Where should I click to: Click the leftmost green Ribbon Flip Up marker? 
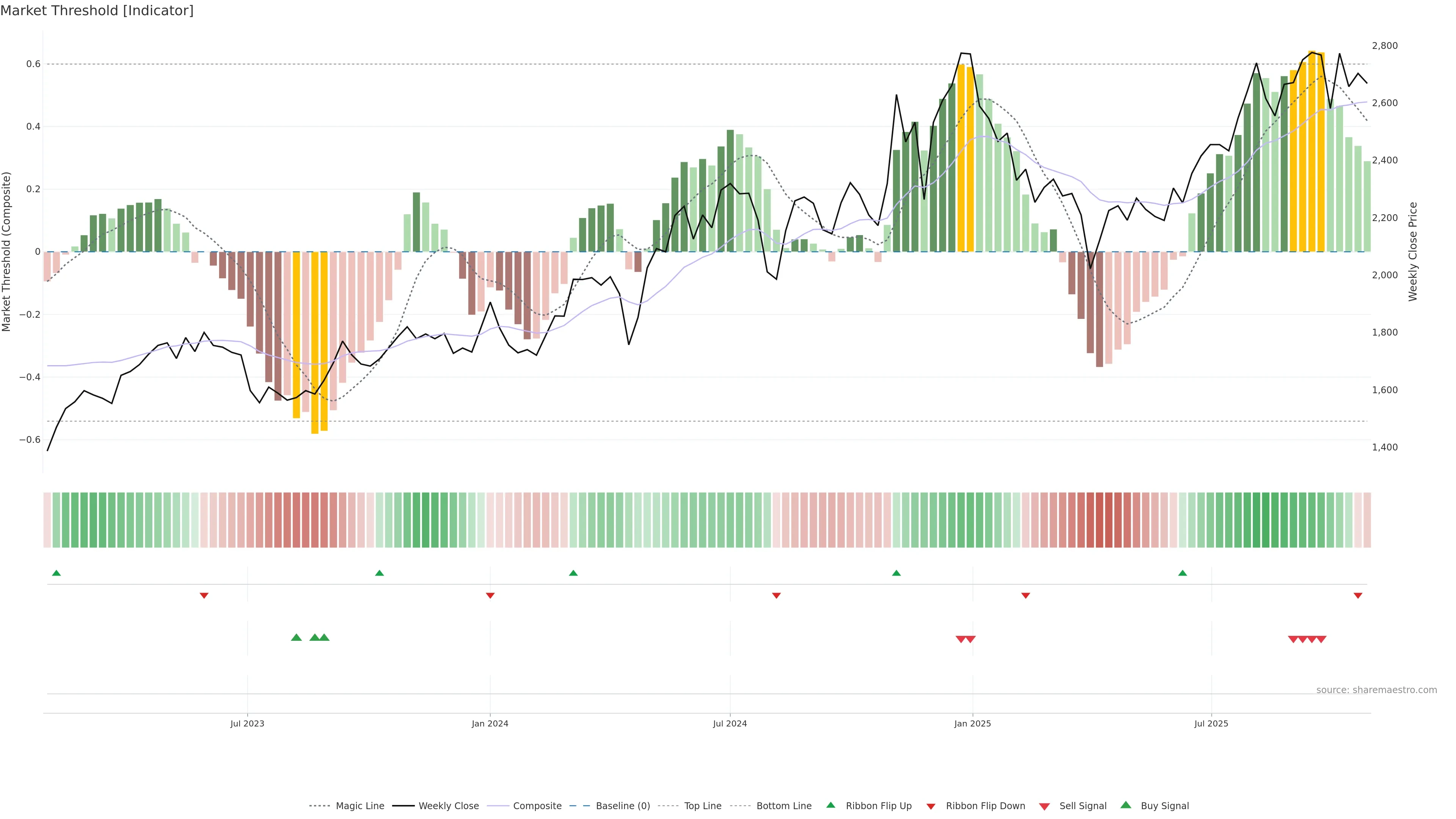[x=56, y=573]
